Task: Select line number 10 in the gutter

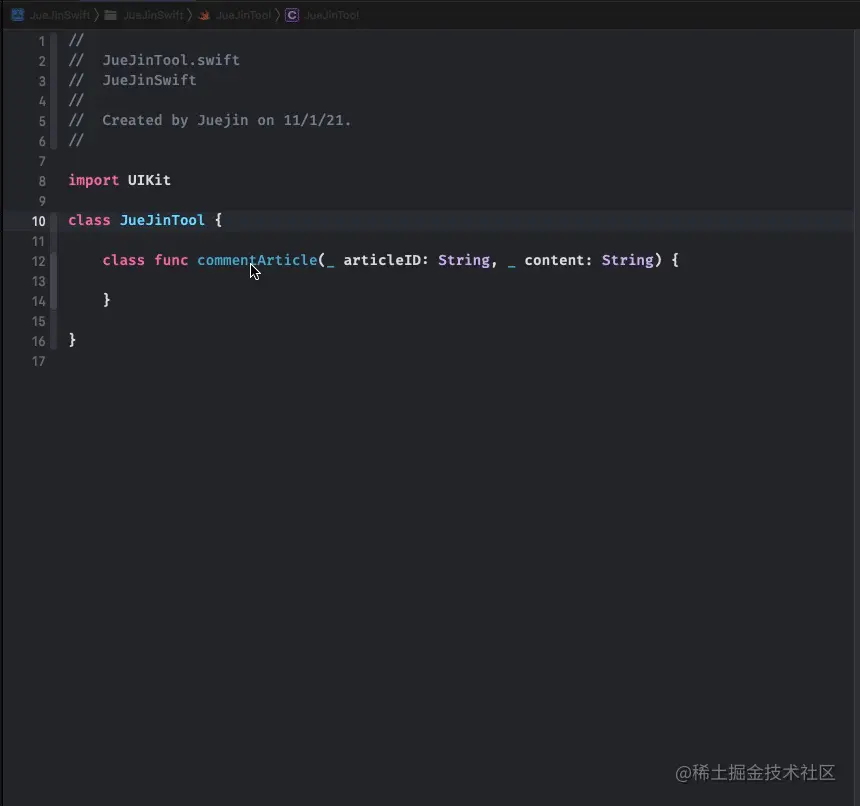Action: click(38, 220)
